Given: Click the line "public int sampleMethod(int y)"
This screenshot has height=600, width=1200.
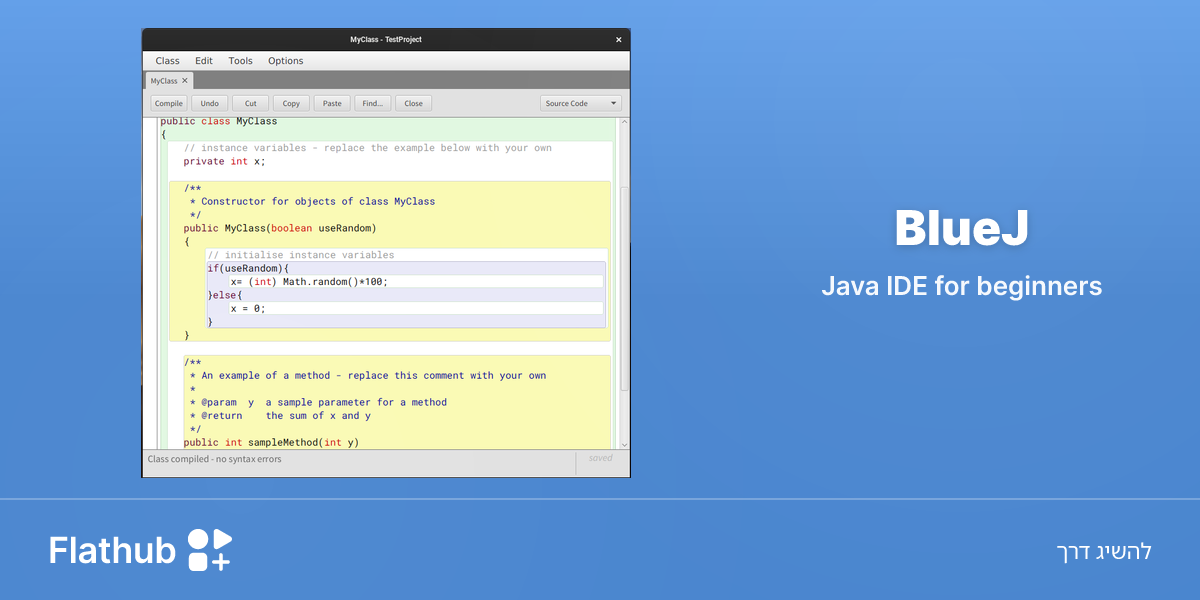Looking at the screenshot, I should tap(271, 442).
